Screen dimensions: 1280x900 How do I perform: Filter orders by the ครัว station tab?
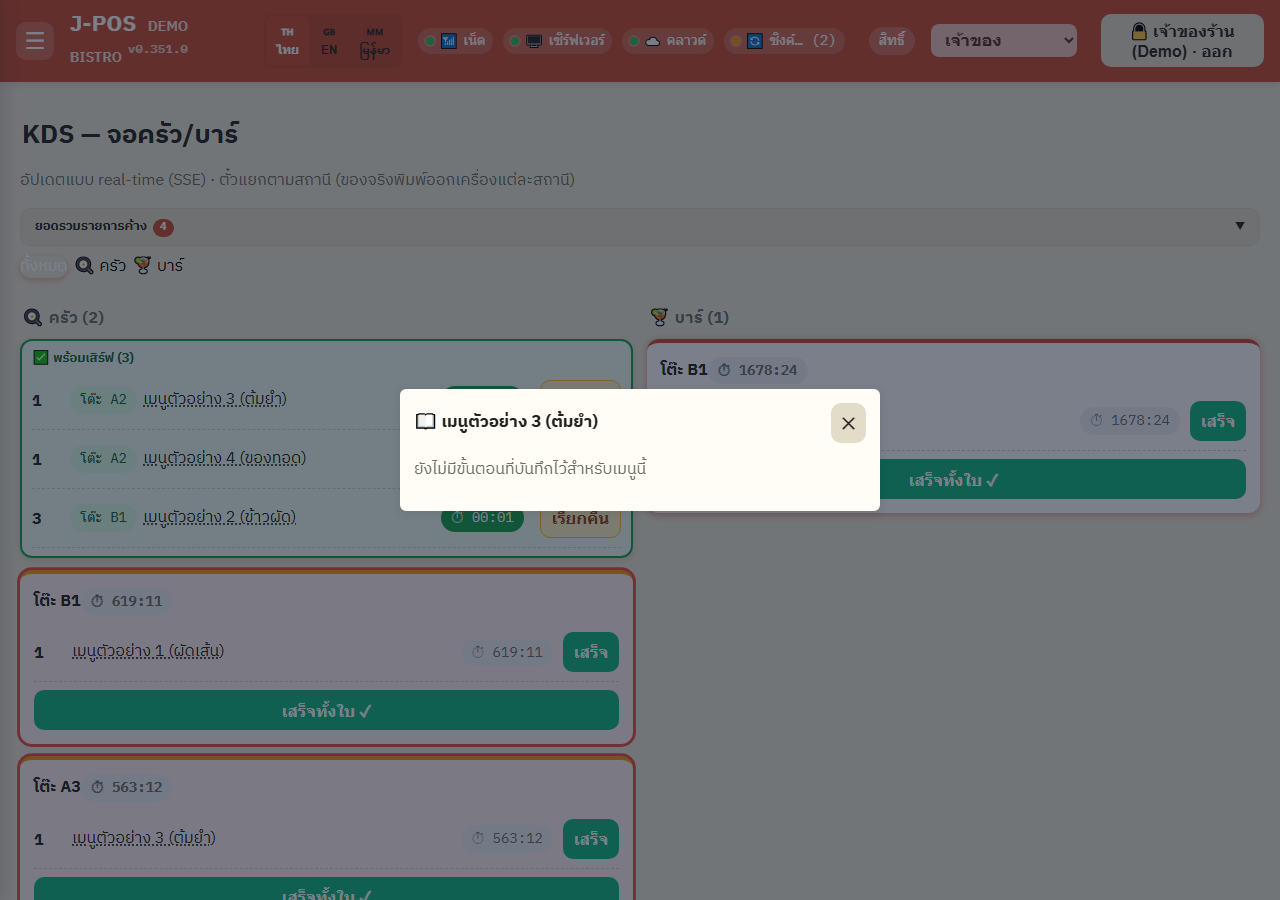[101, 266]
